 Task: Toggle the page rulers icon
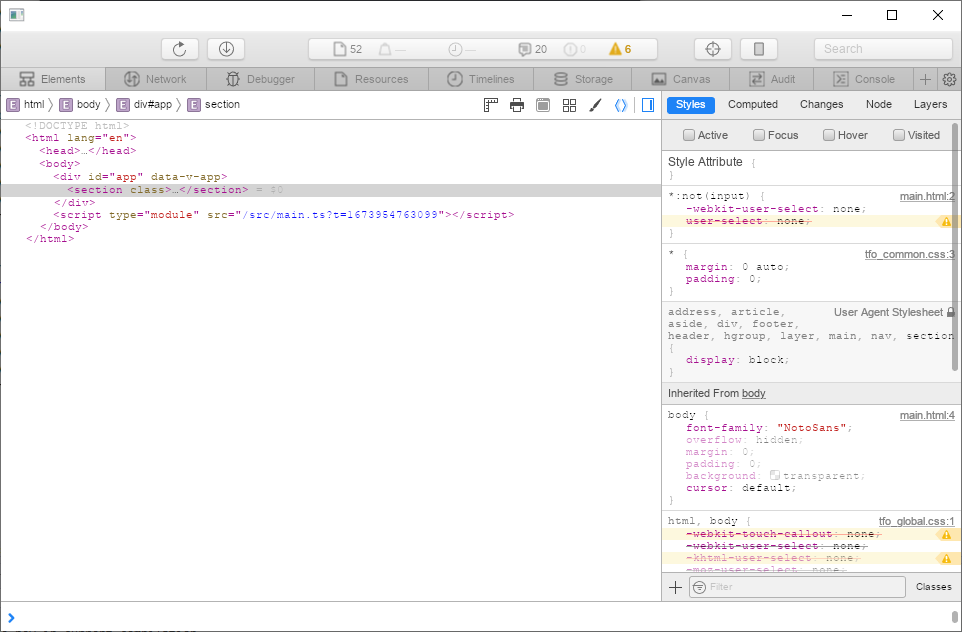click(490, 104)
